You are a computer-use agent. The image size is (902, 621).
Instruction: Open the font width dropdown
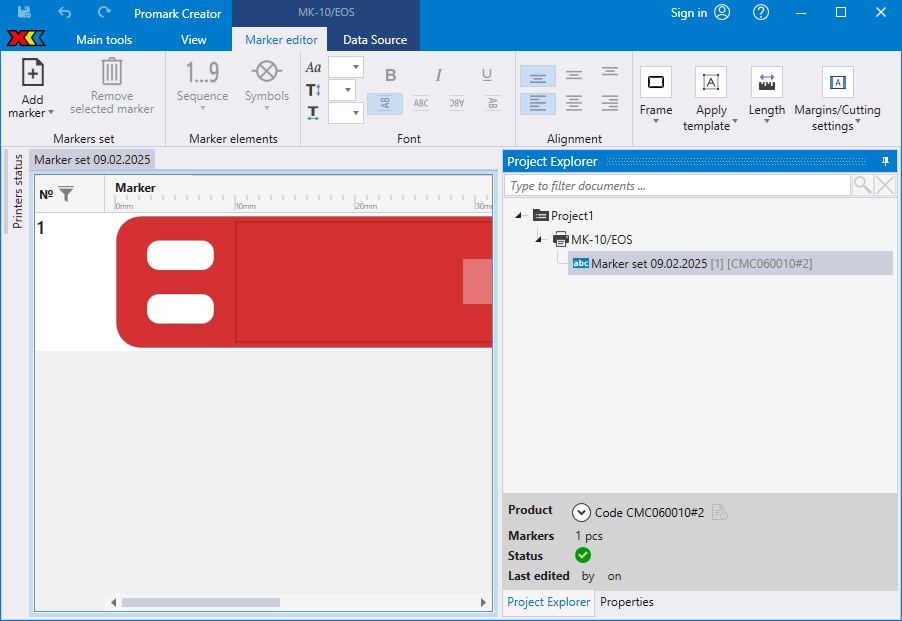346,113
